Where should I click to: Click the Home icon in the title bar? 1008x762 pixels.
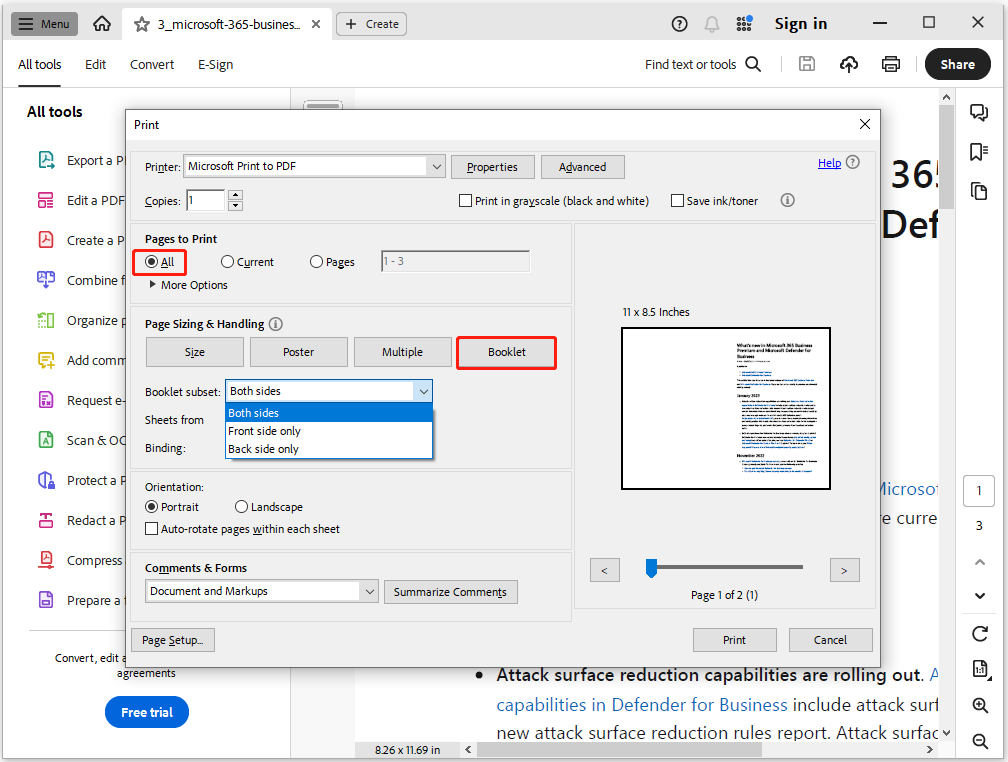pyautogui.click(x=102, y=24)
